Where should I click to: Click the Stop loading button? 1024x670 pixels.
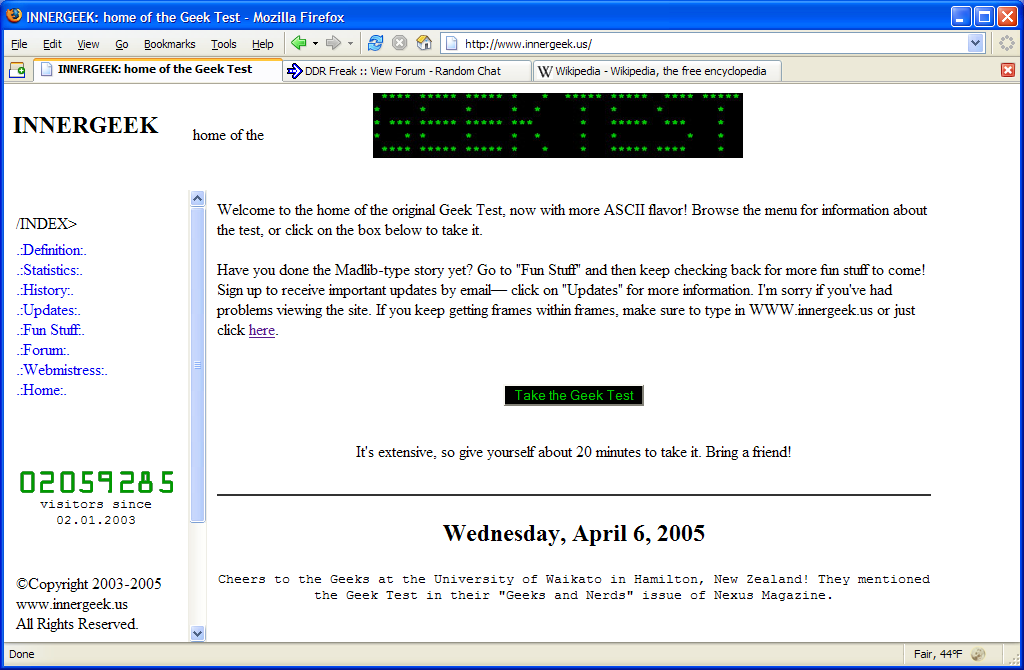[x=399, y=43]
